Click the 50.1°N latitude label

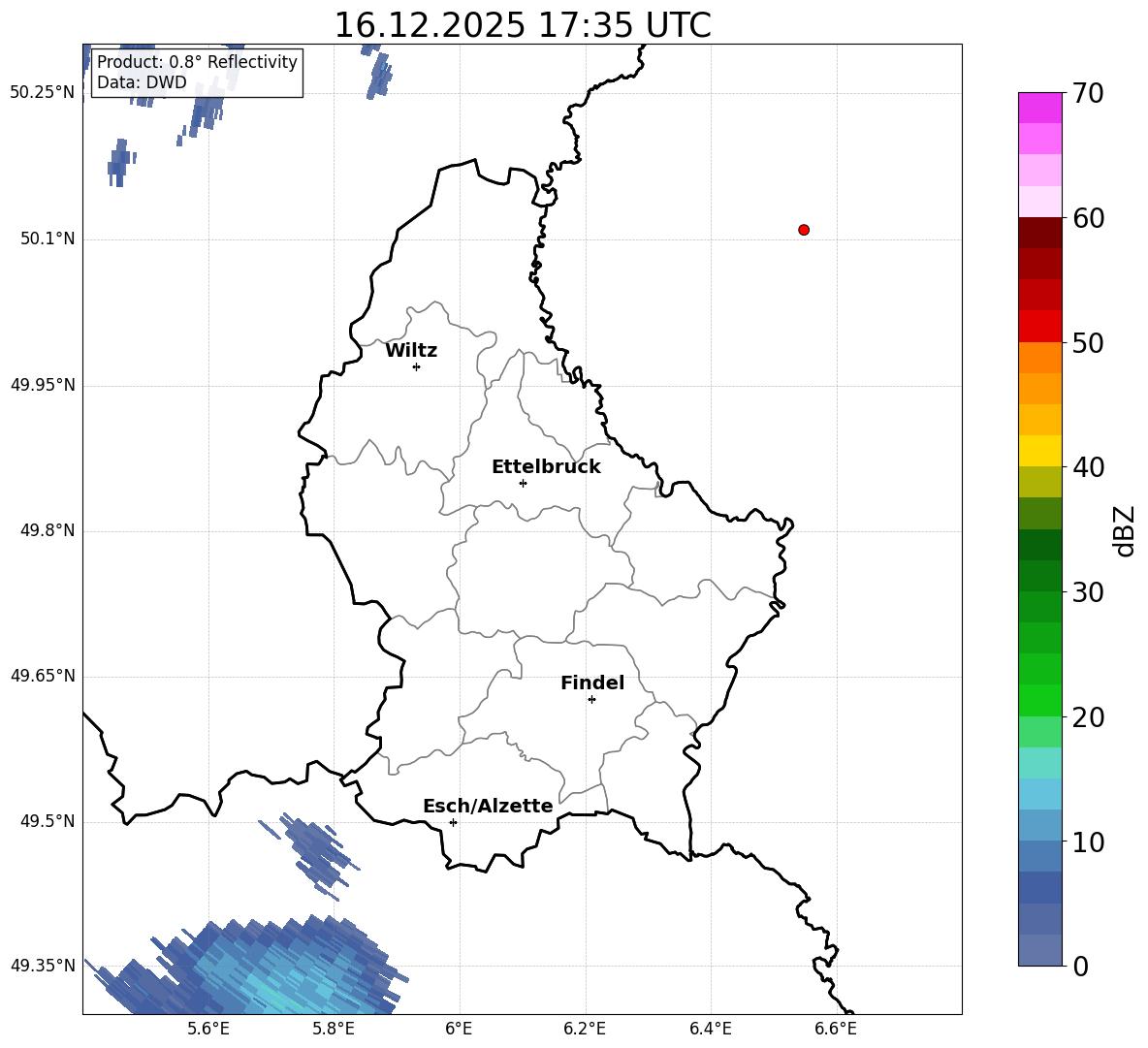click(47, 238)
